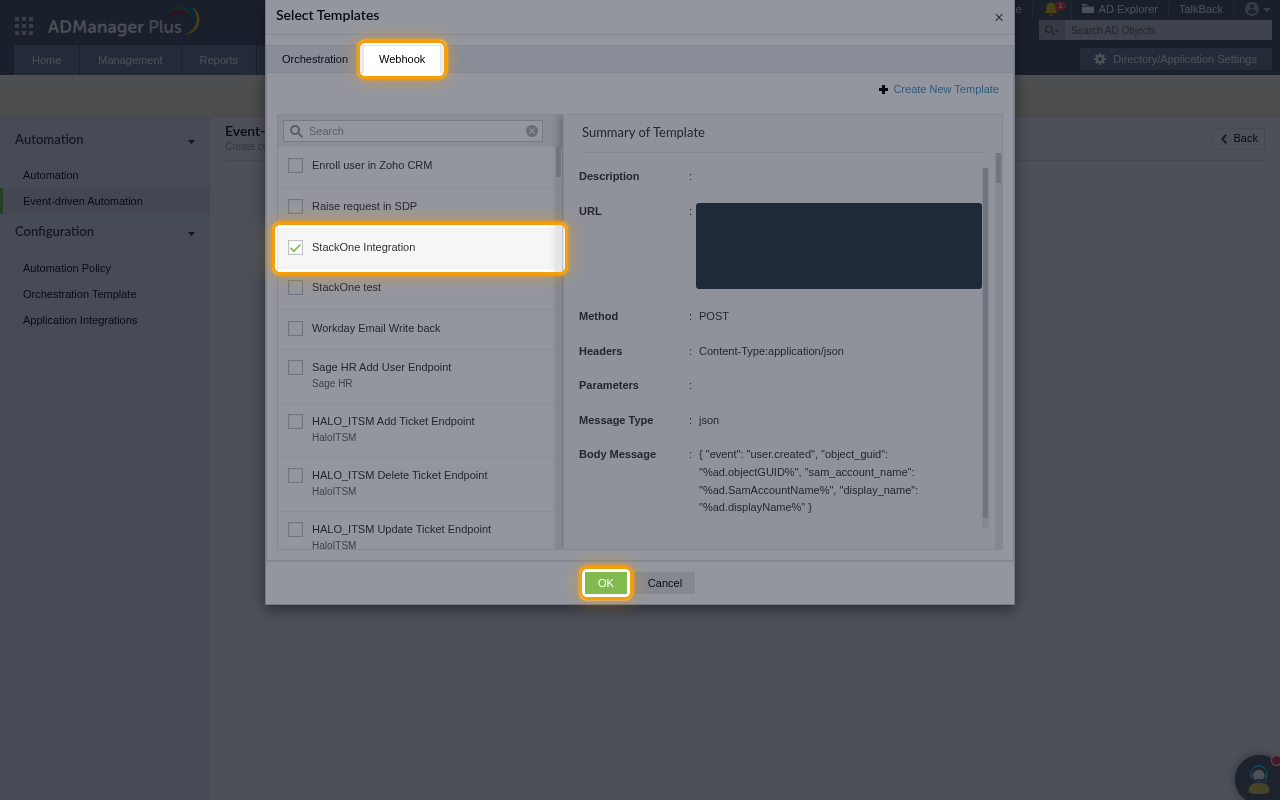Open Automation Policy in the sidebar
Screen dimensions: 1280x800
[67, 268]
